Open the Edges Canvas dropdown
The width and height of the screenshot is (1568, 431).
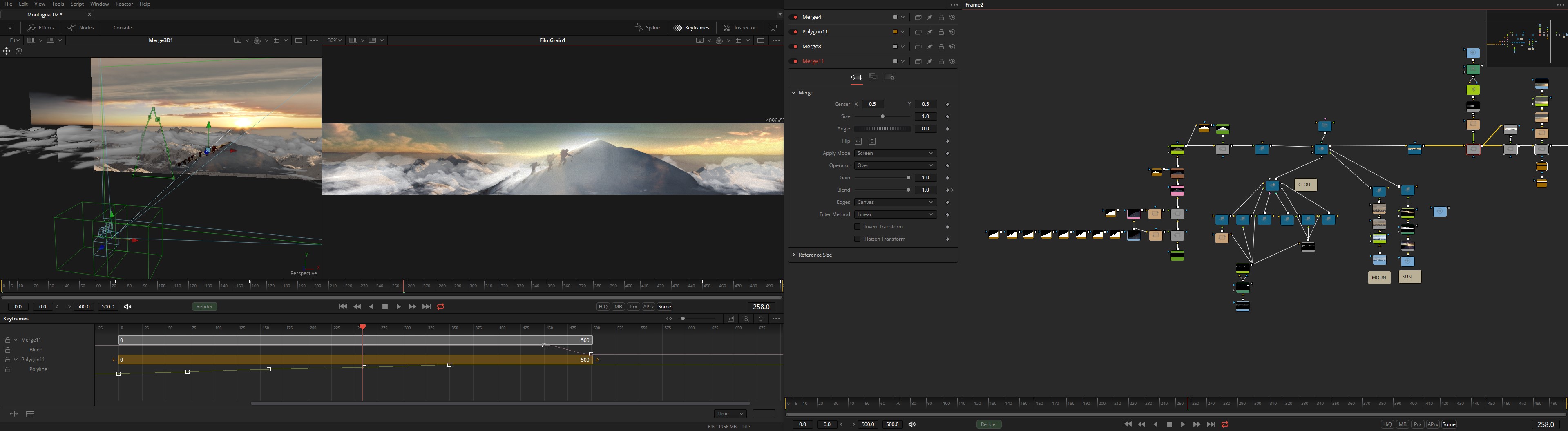click(896, 202)
